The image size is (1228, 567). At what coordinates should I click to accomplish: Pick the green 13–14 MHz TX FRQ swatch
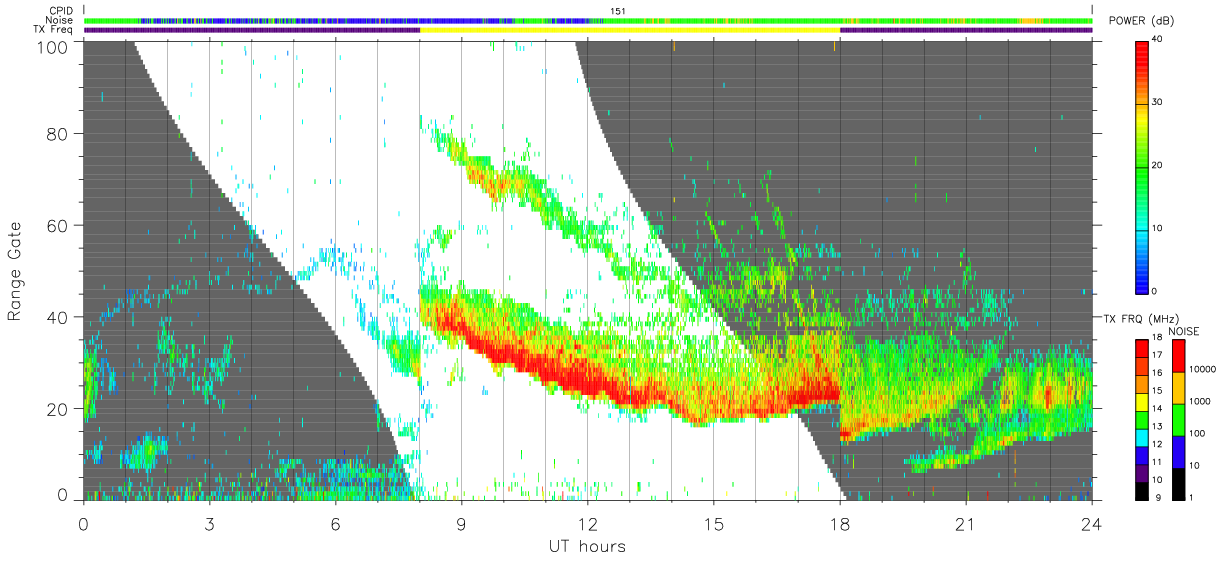pyautogui.click(x=1142, y=420)
